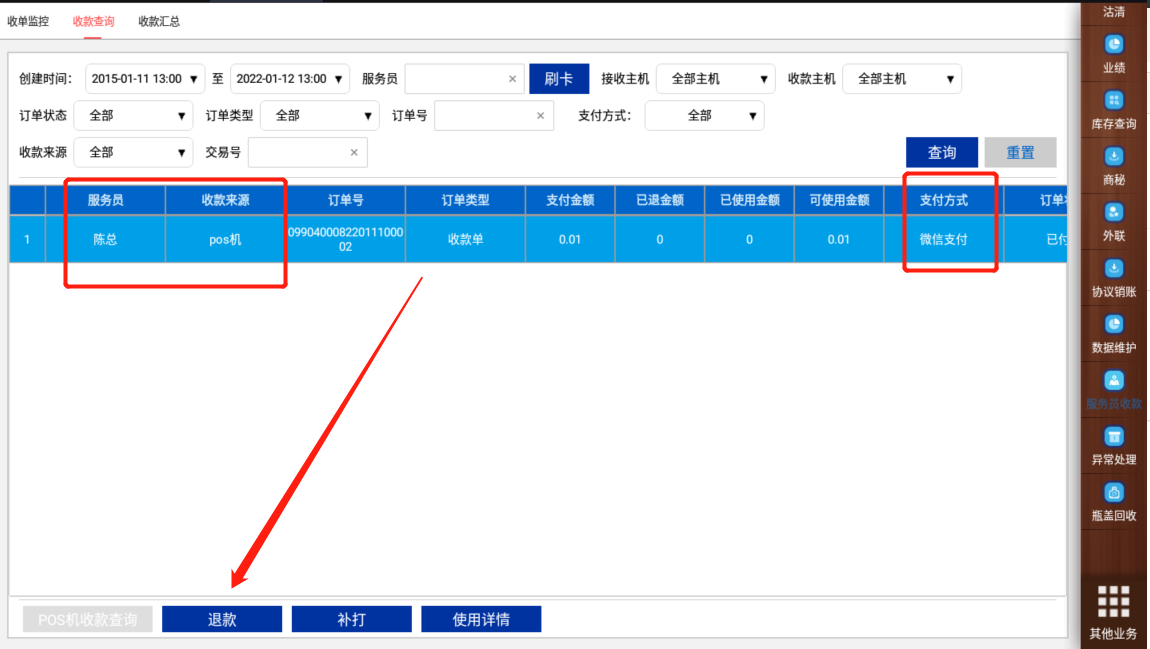Clear the 订单号 field with its x icon

click(x=541, y=116)
